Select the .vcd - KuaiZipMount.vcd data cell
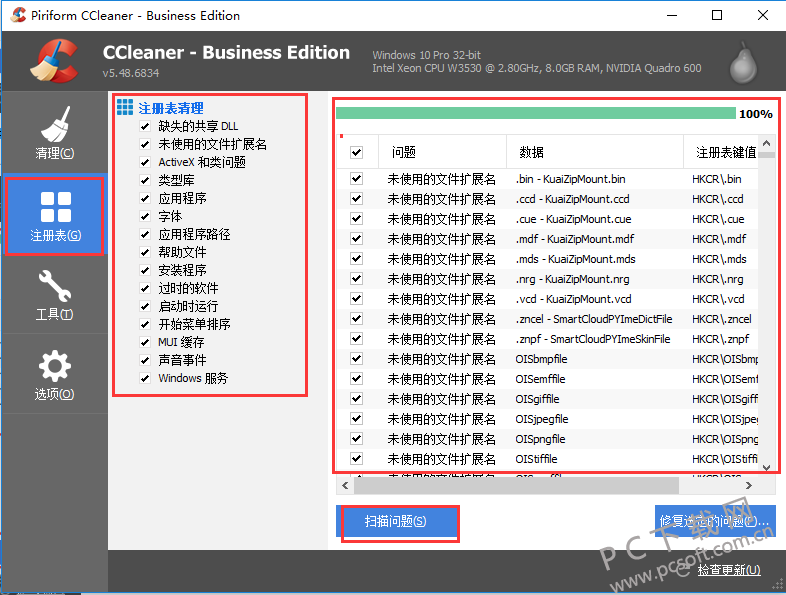The width and height of the screenshot is (786, 595). click(x=573, y=299)
